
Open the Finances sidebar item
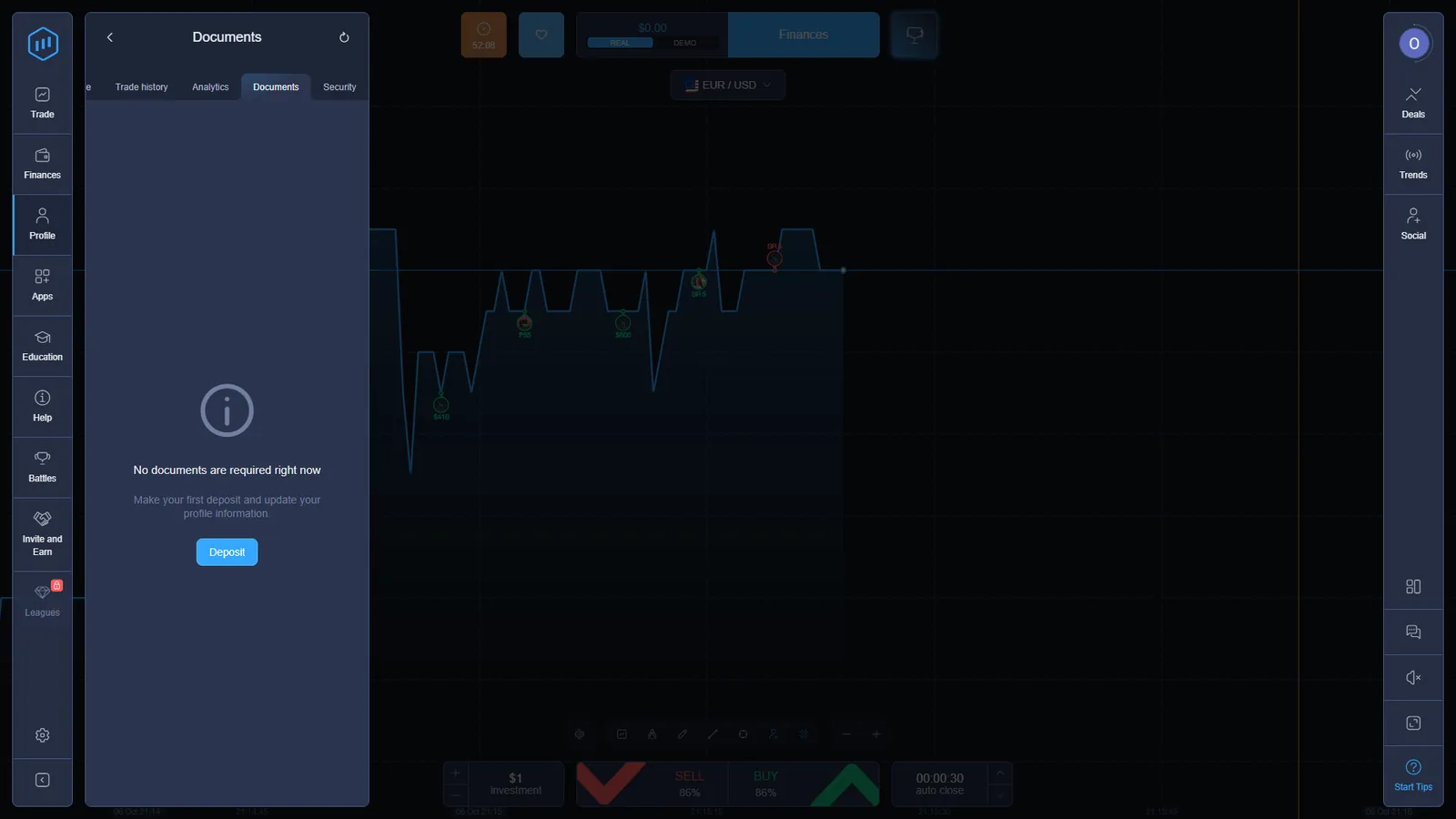click(42, 164)
